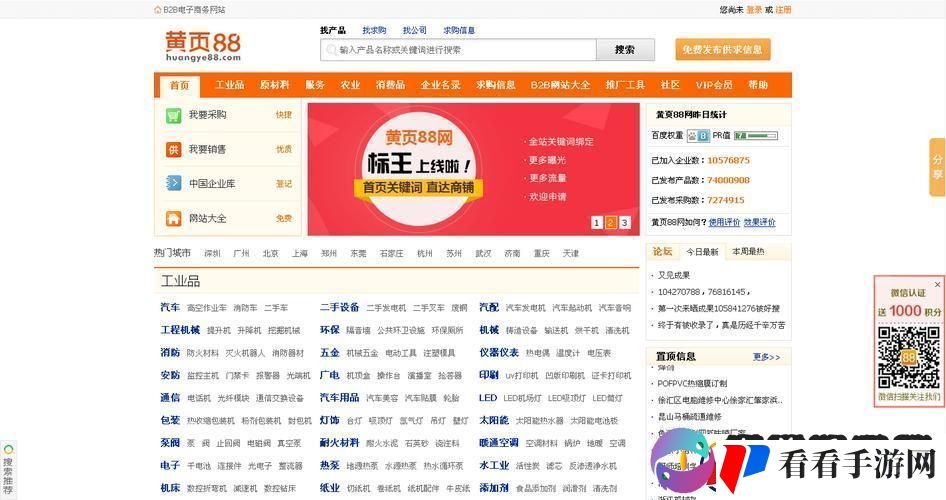Open the 分享 side tab
The image size is (946, 500).
coord(937,167)
